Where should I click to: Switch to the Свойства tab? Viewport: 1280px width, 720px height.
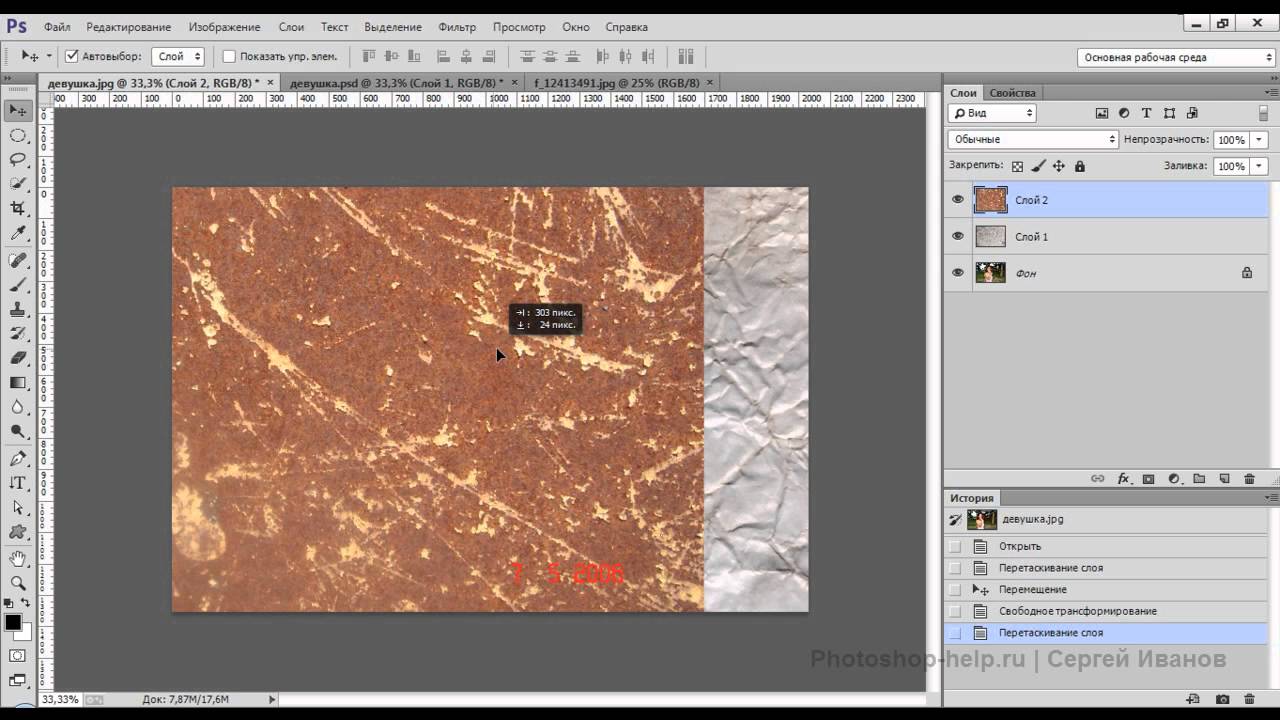pyautogui.click(x=1012, y=93)
